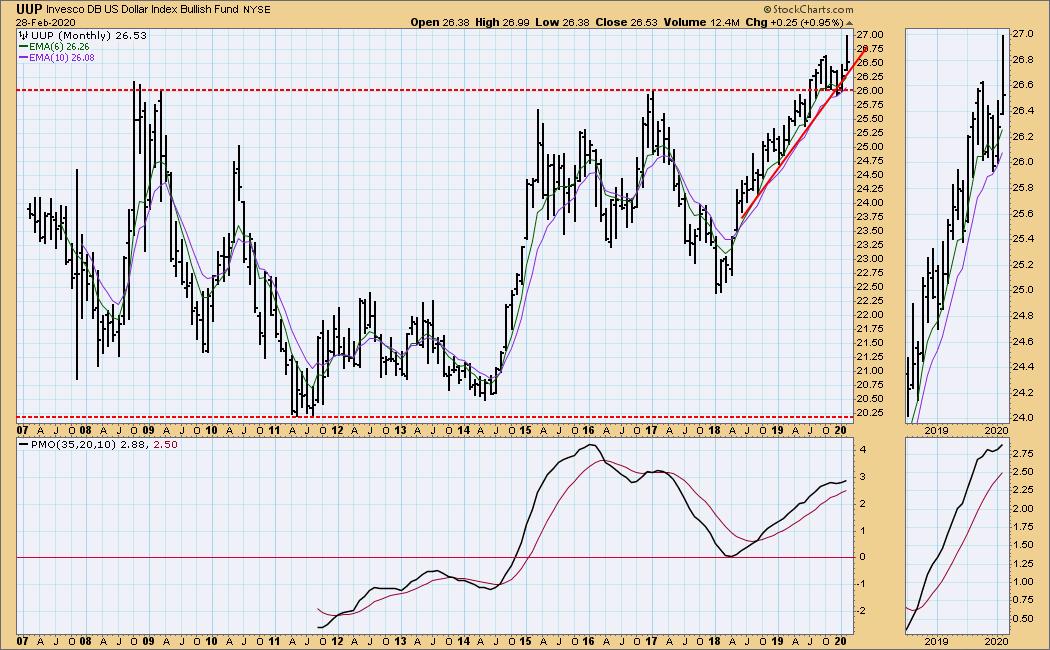Click the 24.00 price axis label
The width and height of the screenshot is (1050, 650).
[869, 203]
